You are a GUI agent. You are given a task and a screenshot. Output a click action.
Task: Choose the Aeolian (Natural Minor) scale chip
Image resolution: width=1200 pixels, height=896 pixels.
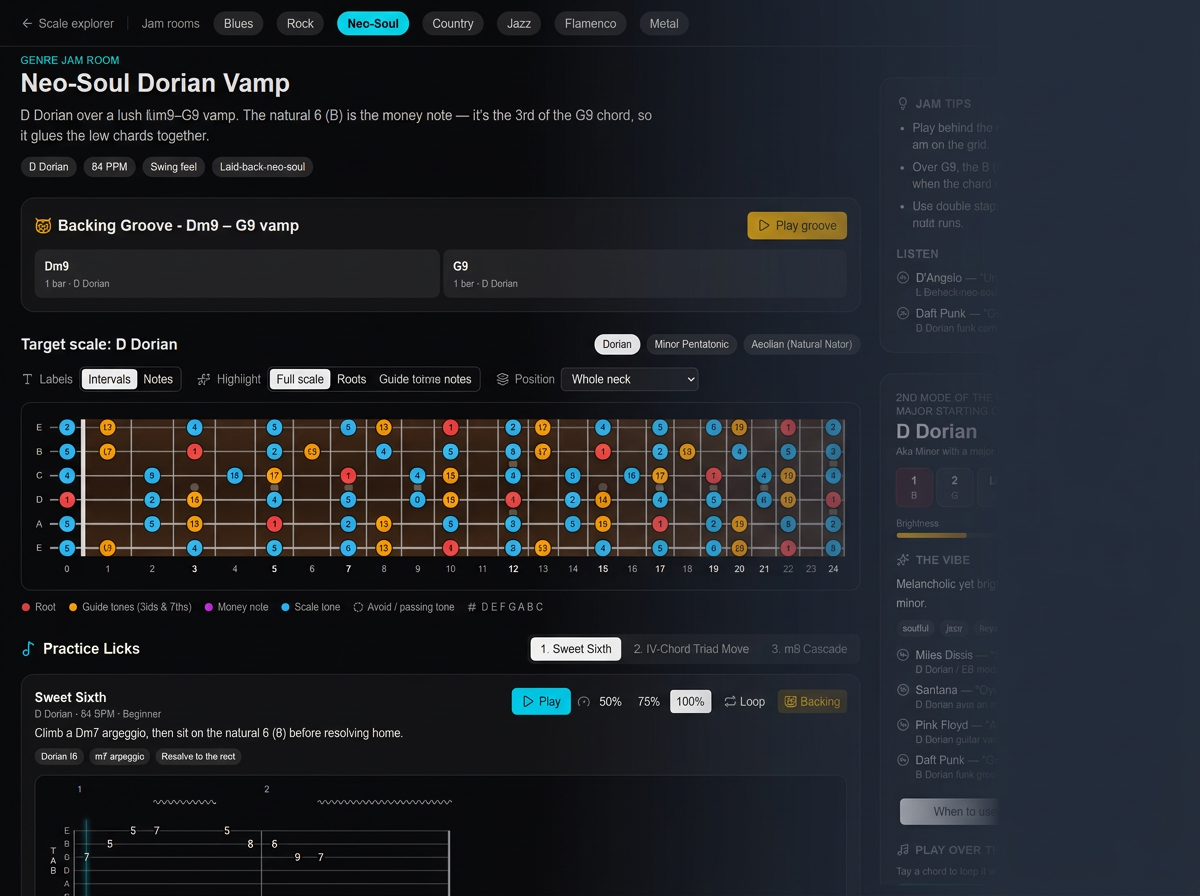click(802, 344)
